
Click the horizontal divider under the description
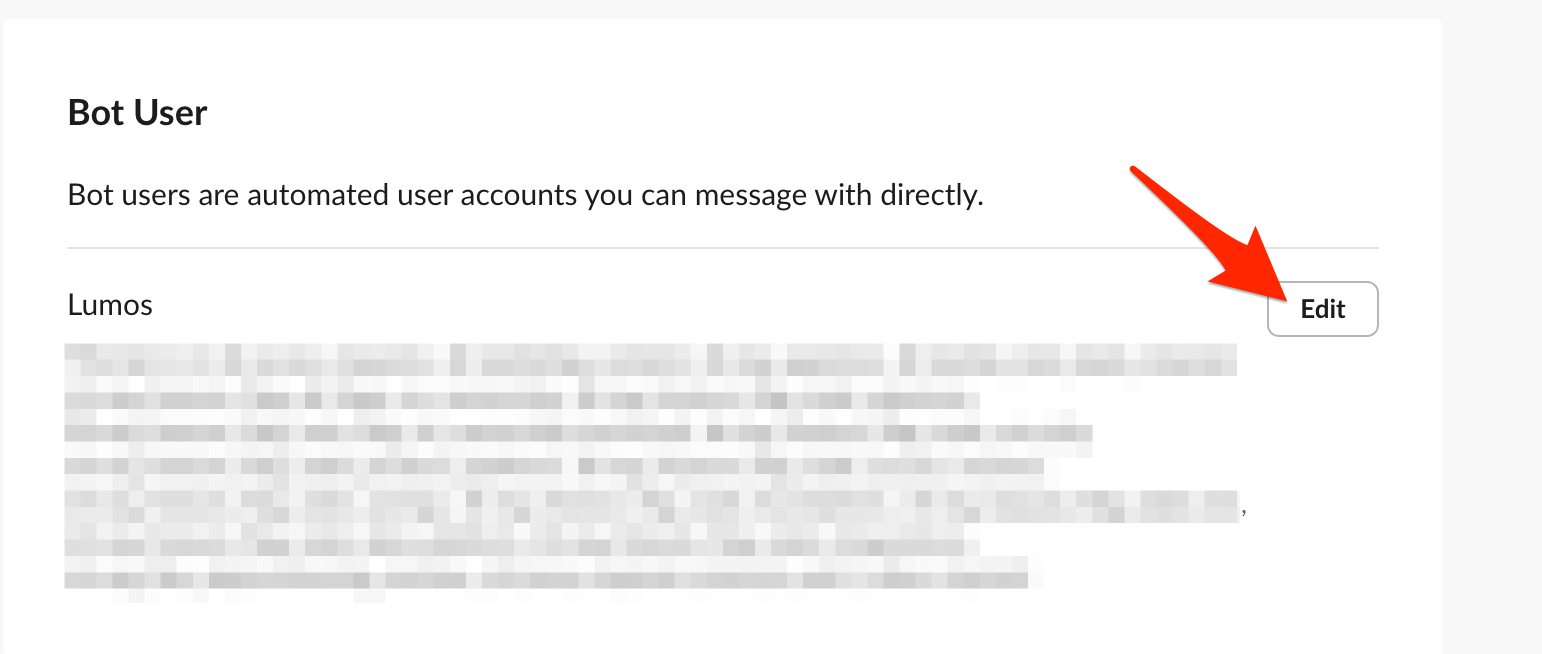tap(723, 247)
